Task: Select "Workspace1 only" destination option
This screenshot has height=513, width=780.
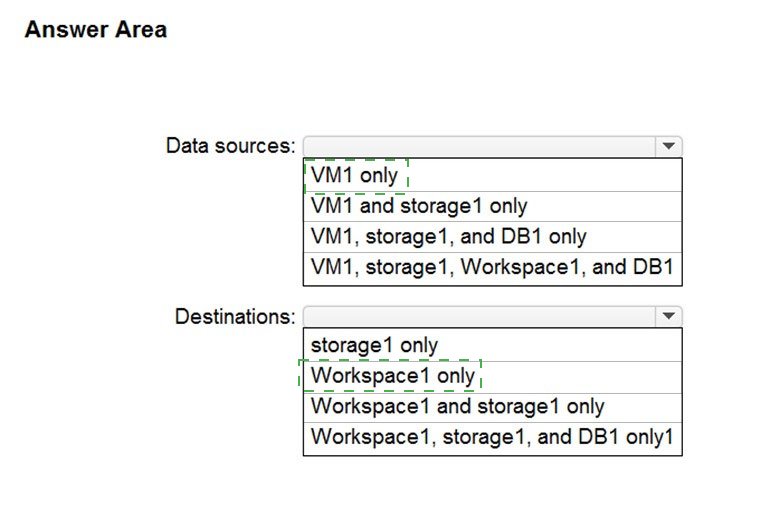Action: coord(393,376)
